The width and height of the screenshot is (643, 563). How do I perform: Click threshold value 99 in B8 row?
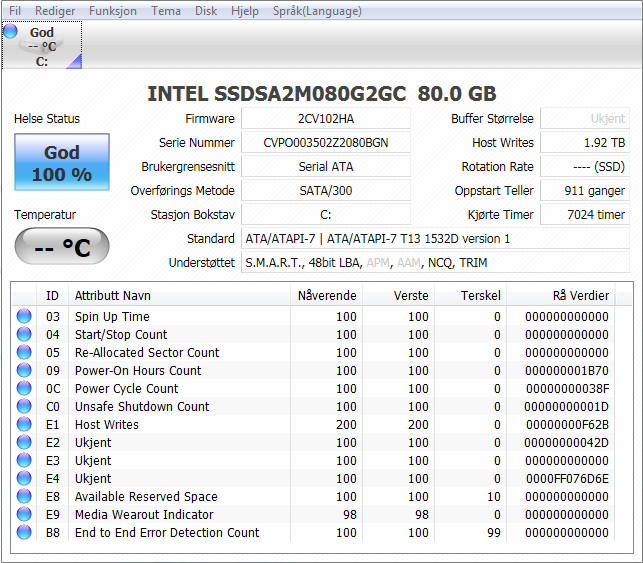[x=494, y=533]
